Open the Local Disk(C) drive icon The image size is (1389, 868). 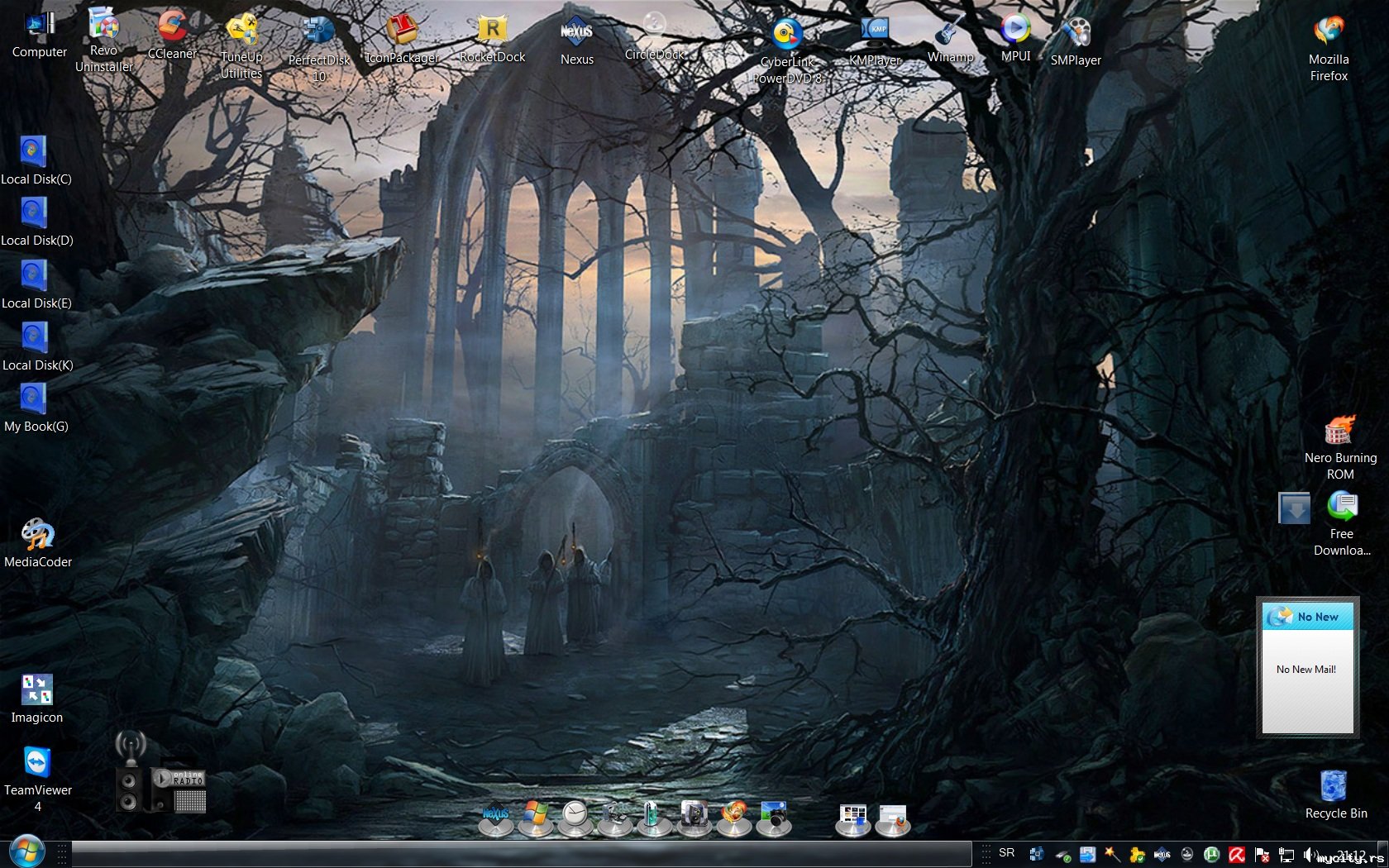(36, 160)
